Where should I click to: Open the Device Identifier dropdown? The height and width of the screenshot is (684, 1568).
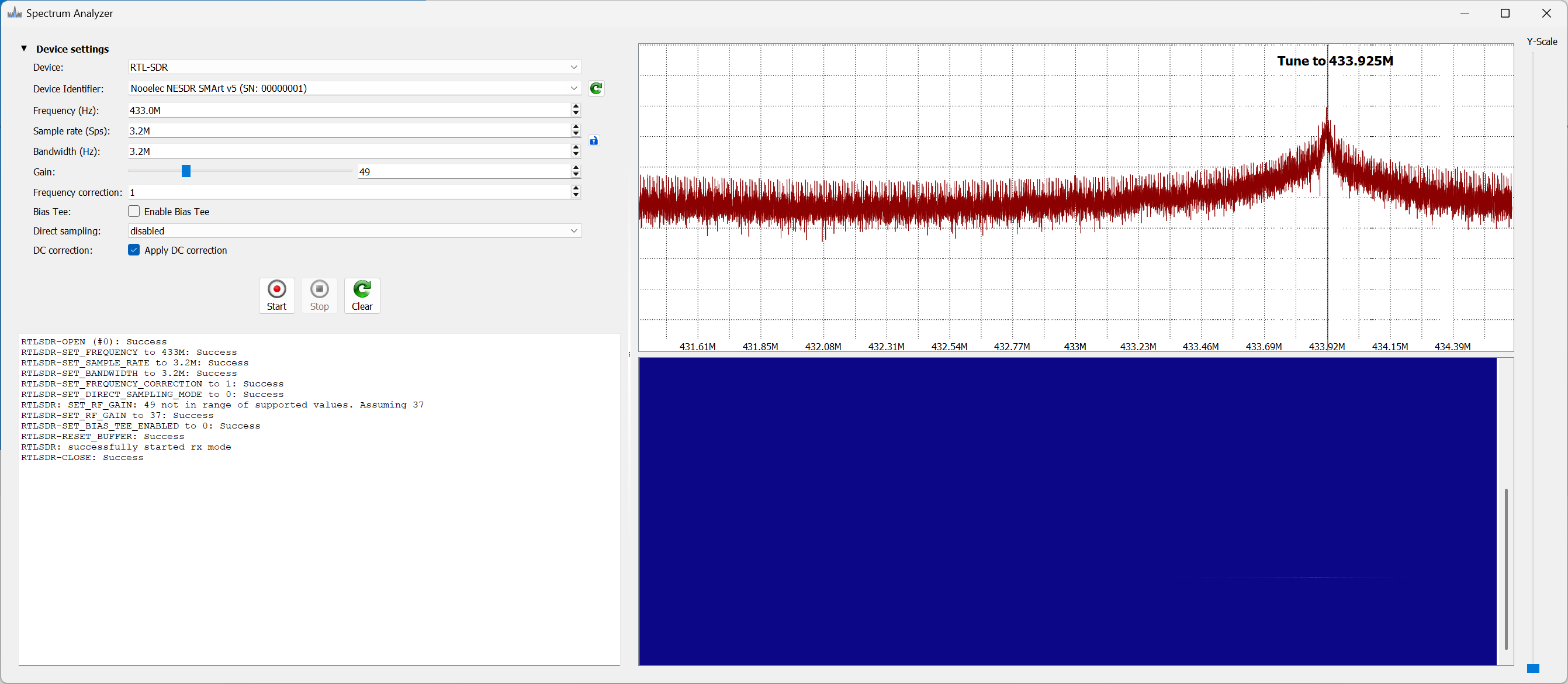354,88
